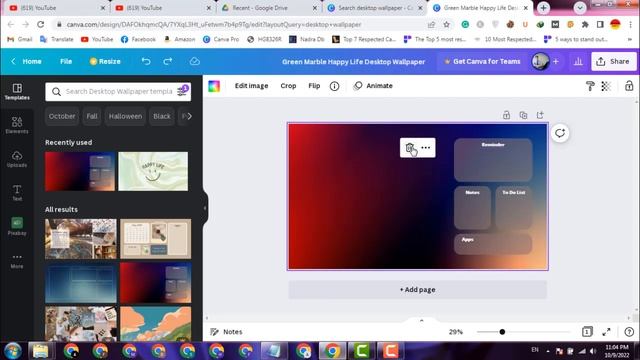Click the fullscreen expand icon
Image resolution: width=640 pixels, height=360 pixels.
(x=607, y=332)
